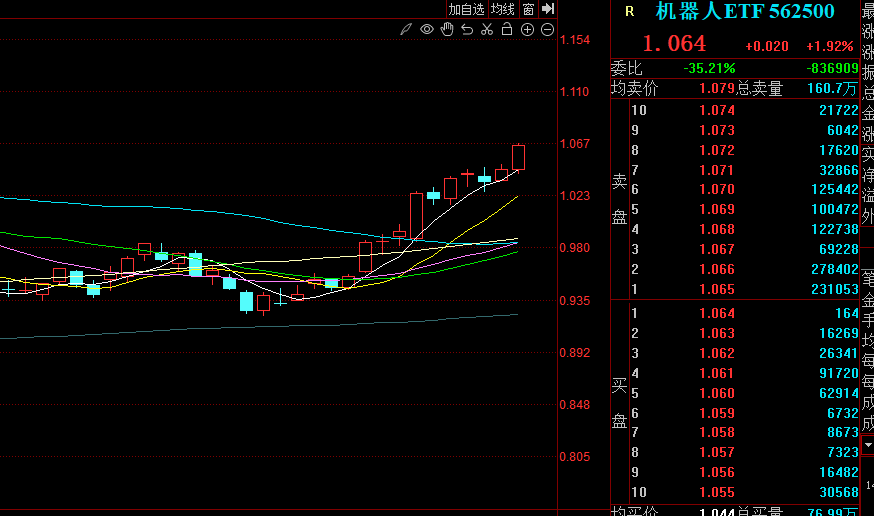Click the yellow R marker icon

629,12
